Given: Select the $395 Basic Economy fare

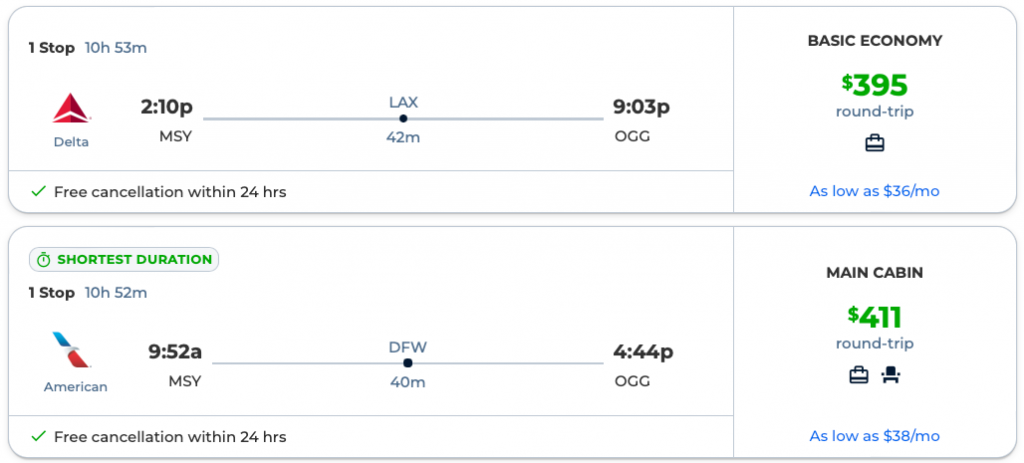Looking at the screenshot, I should (875, 86).
